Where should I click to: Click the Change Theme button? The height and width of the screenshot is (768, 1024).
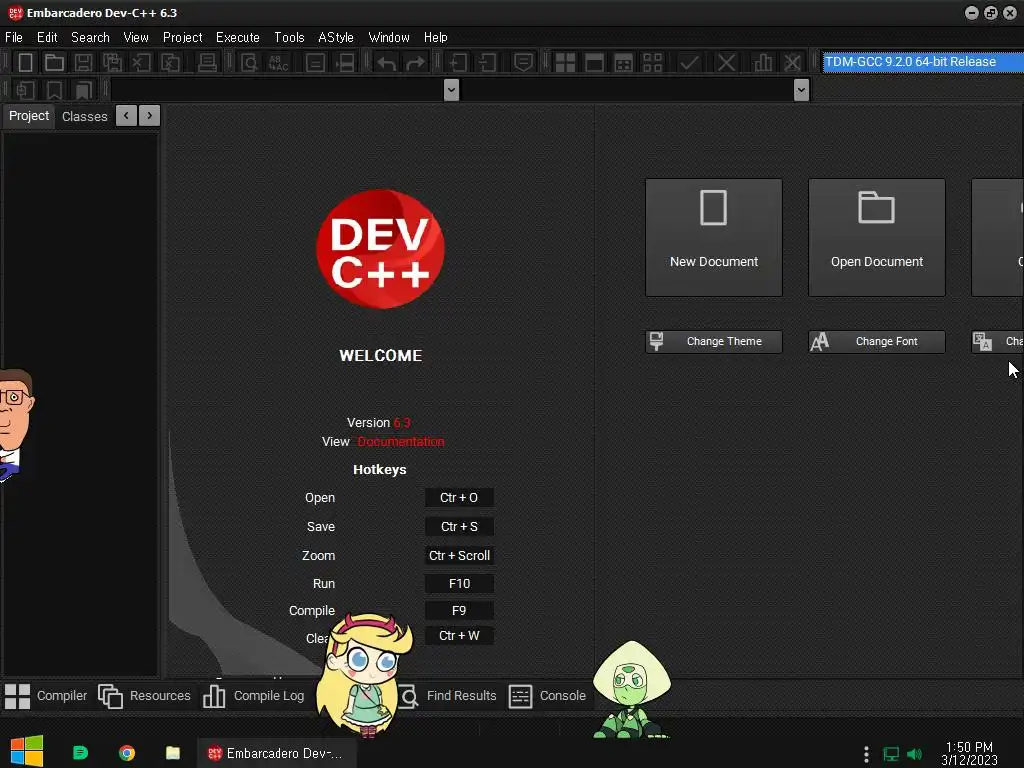714,342
